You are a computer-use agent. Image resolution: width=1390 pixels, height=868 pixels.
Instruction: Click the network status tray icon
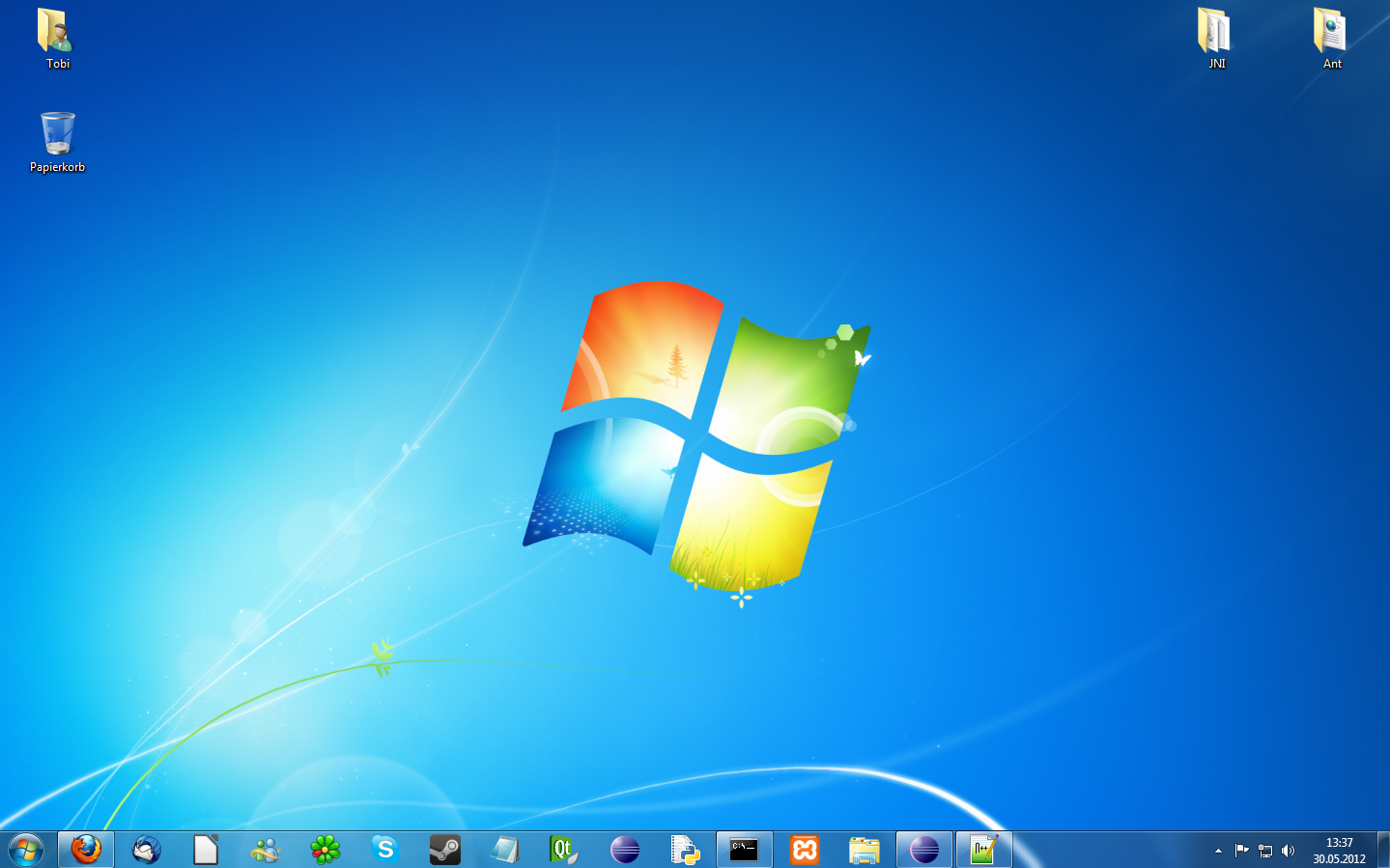1264,851
